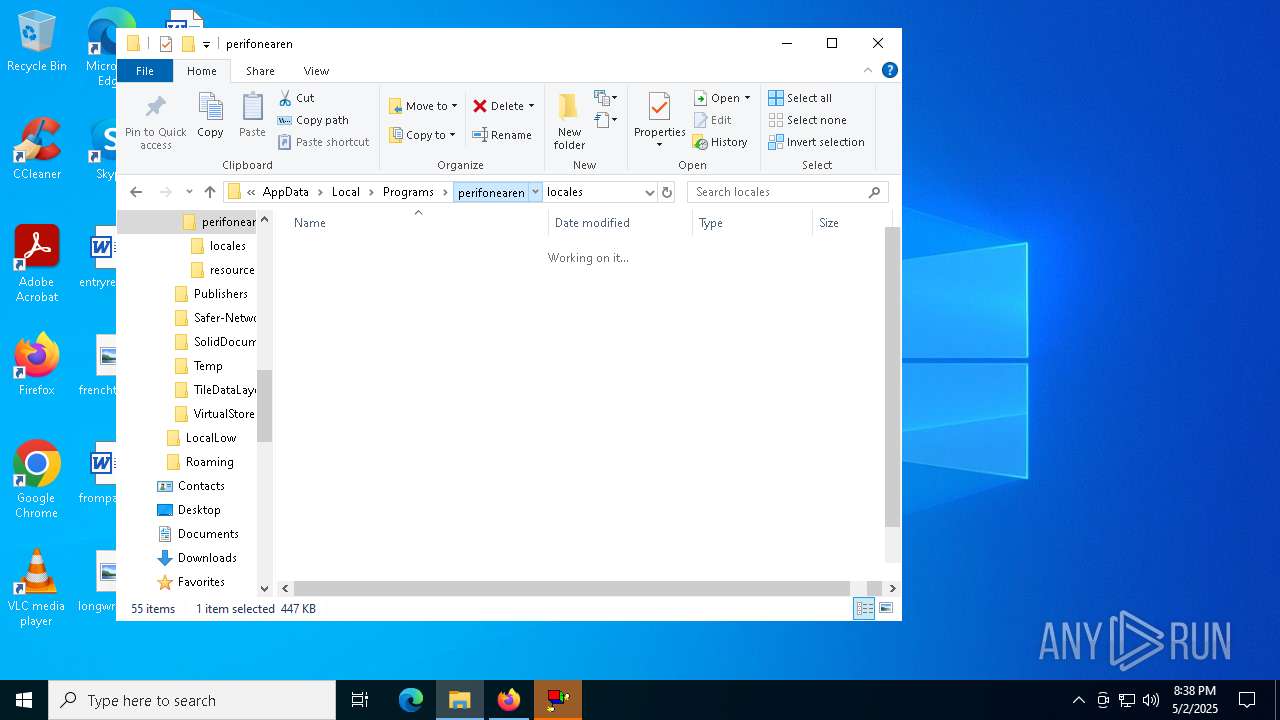Click the Search locales field

click(788, 192)
